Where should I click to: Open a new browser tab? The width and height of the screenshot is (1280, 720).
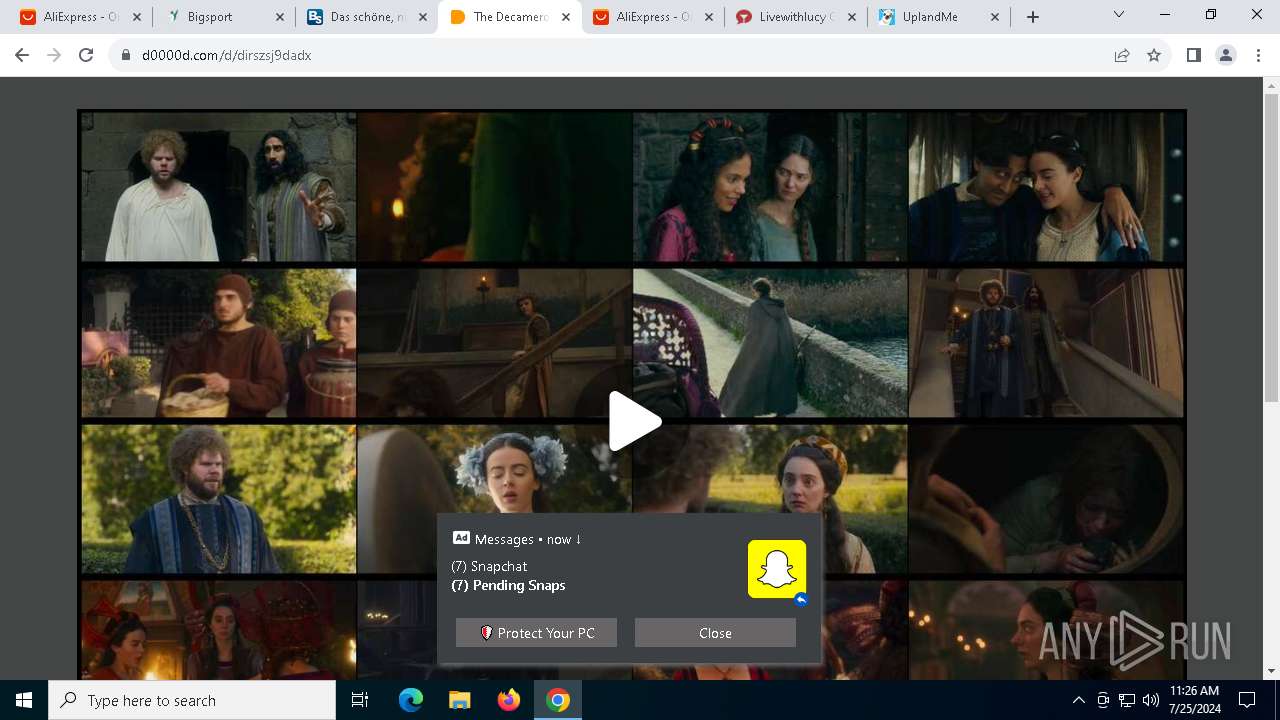click(1033, 17)
